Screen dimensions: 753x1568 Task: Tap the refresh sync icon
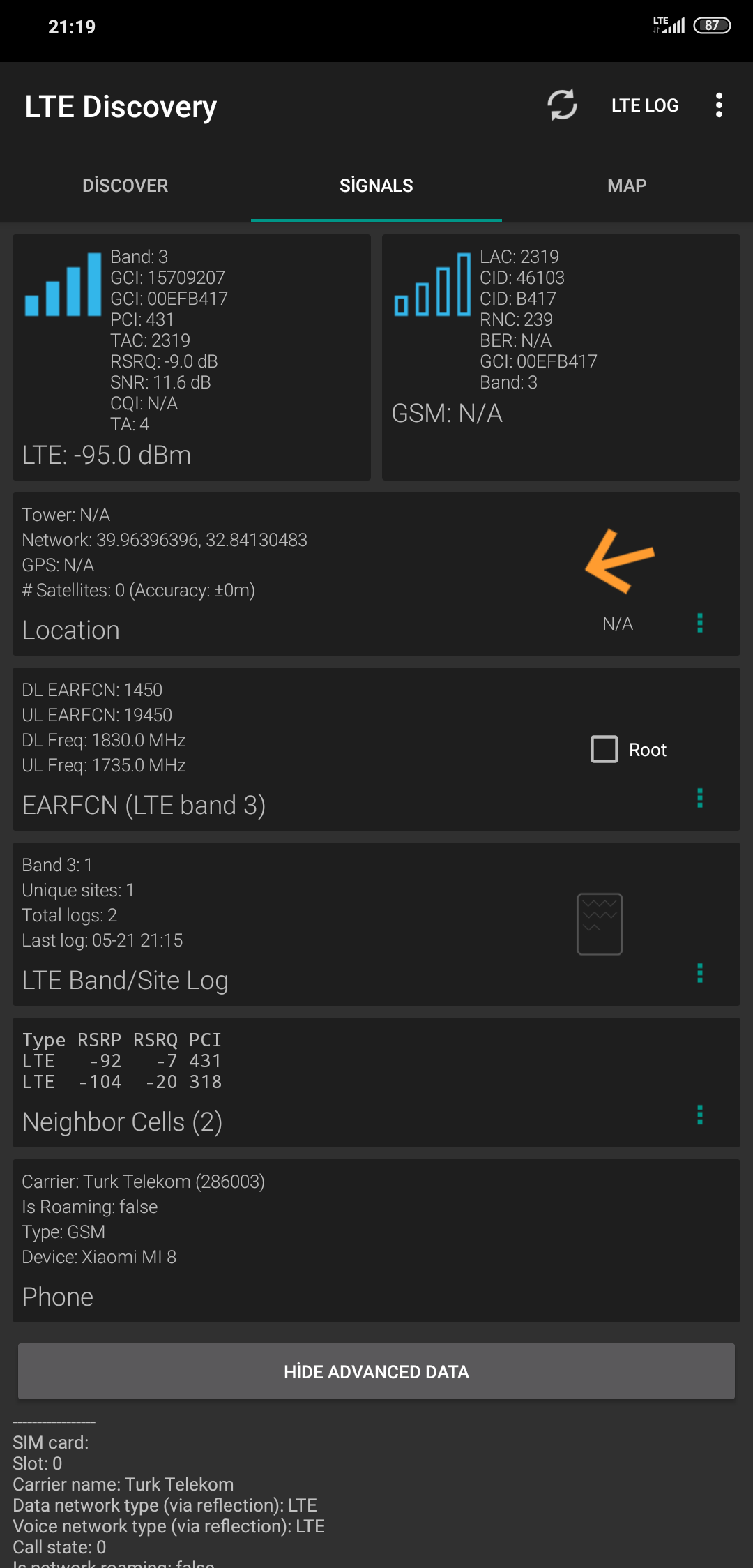(x=562, y=105)
